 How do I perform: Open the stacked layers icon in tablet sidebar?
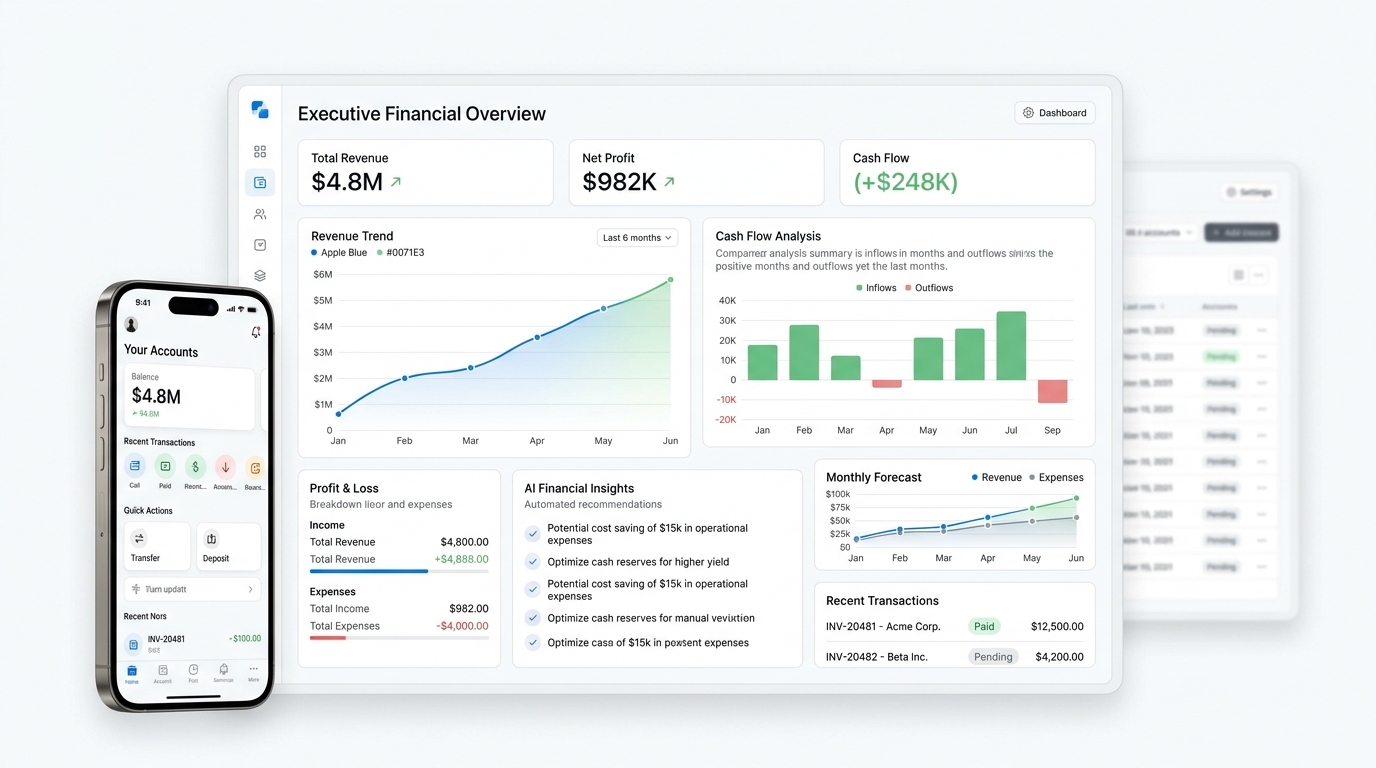click(260, 276)
